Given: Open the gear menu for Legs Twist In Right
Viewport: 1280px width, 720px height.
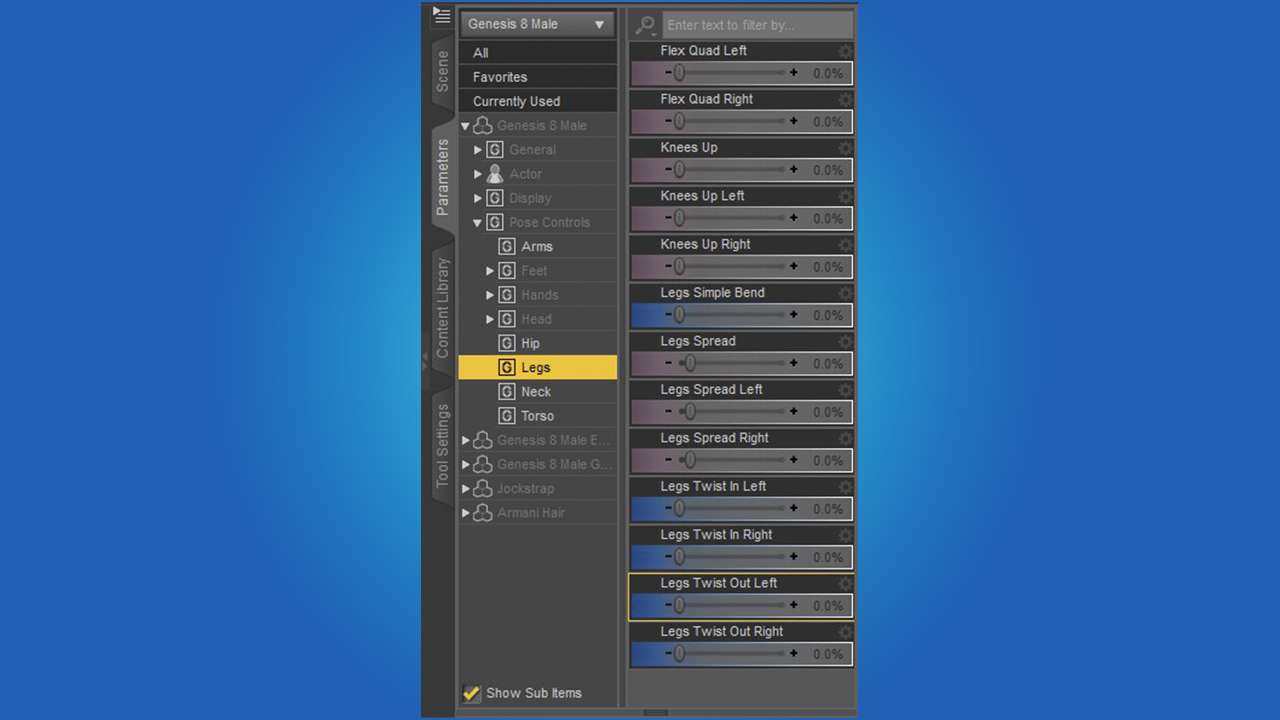Looking at the screenshot, I should click(x=846, y=535).
